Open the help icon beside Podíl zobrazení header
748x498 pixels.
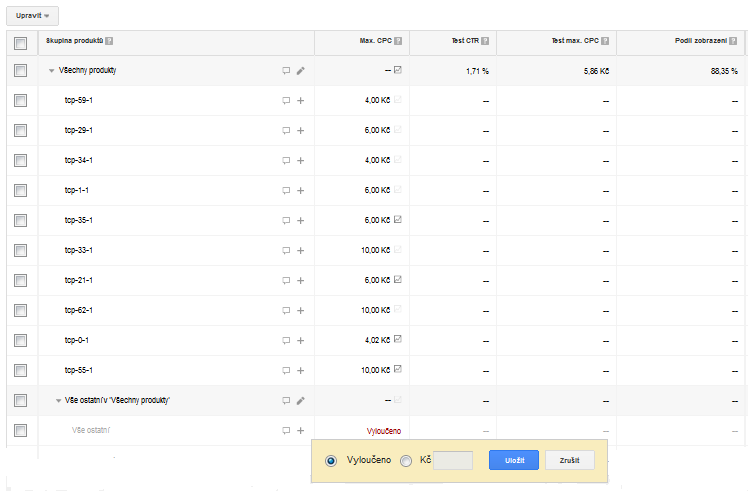tap(733, 41)
